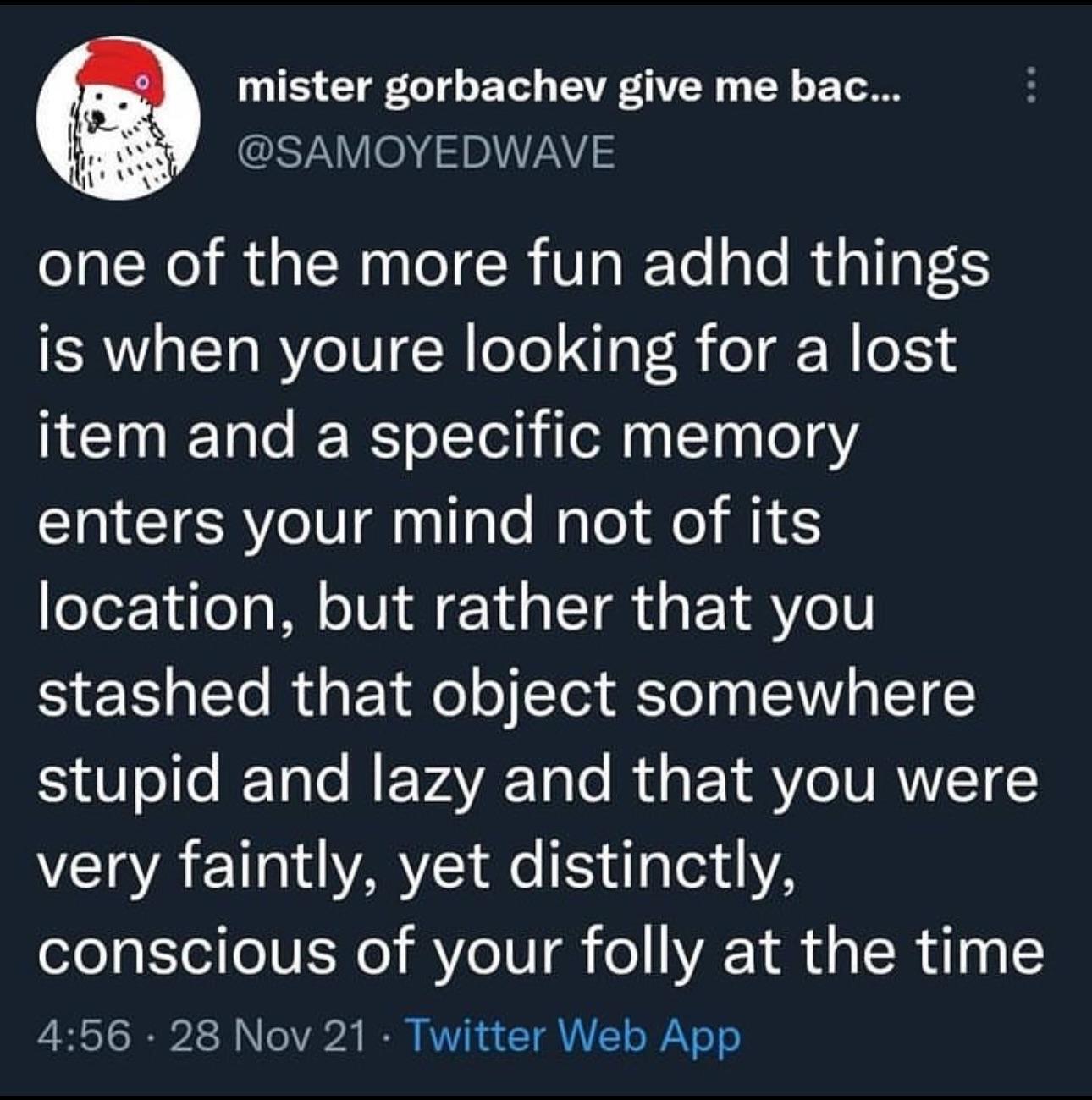
Task: Click the line 'is when youre looking for a lost'
Action: [498, 351]
